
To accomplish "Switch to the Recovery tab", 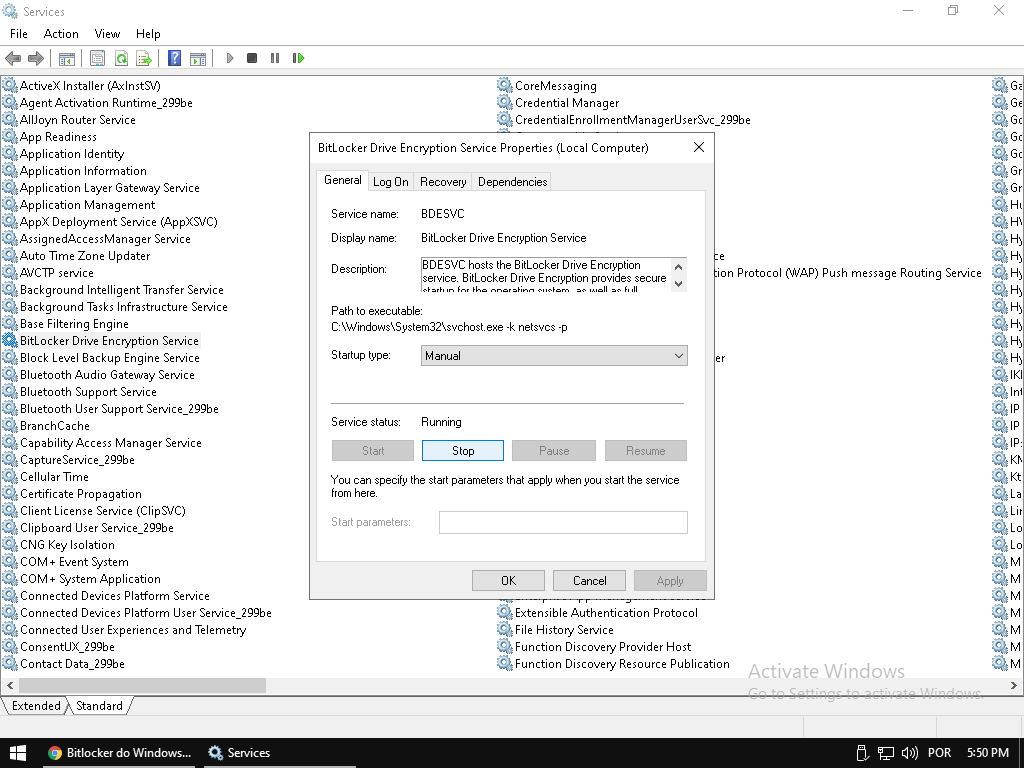I will 443,182.
